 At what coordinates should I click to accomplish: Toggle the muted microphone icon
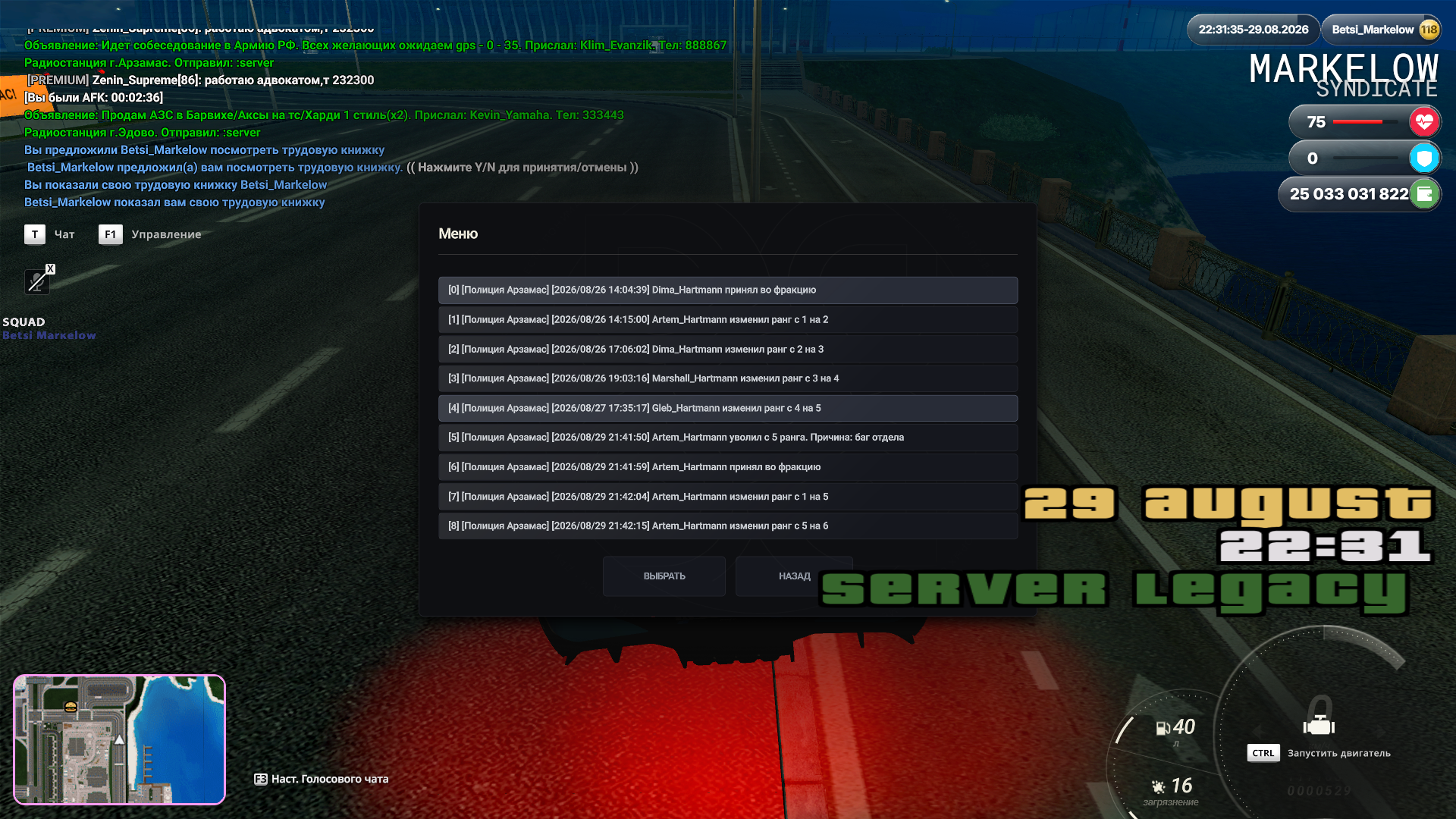pyautogui.click(x=36, y=281)
